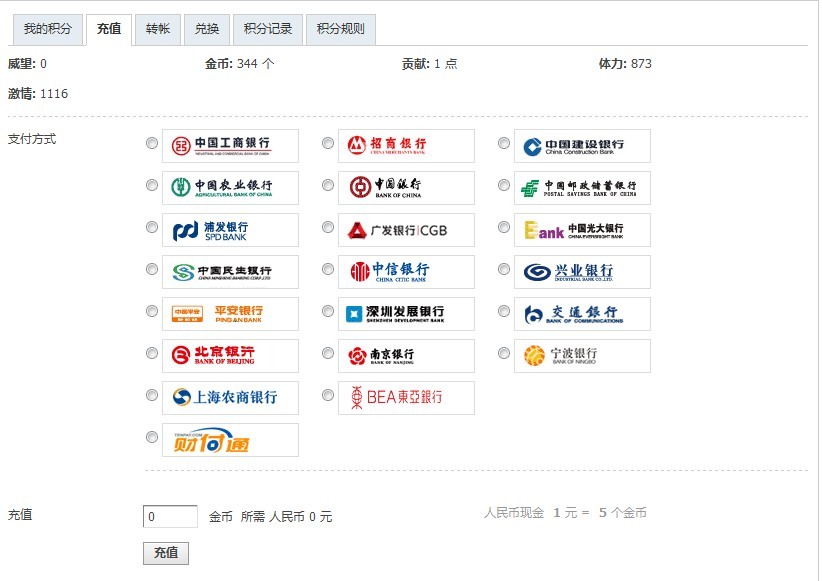822x581 pixels.
Task: Click the 体力: 873 value text
Action: point(625,64)
